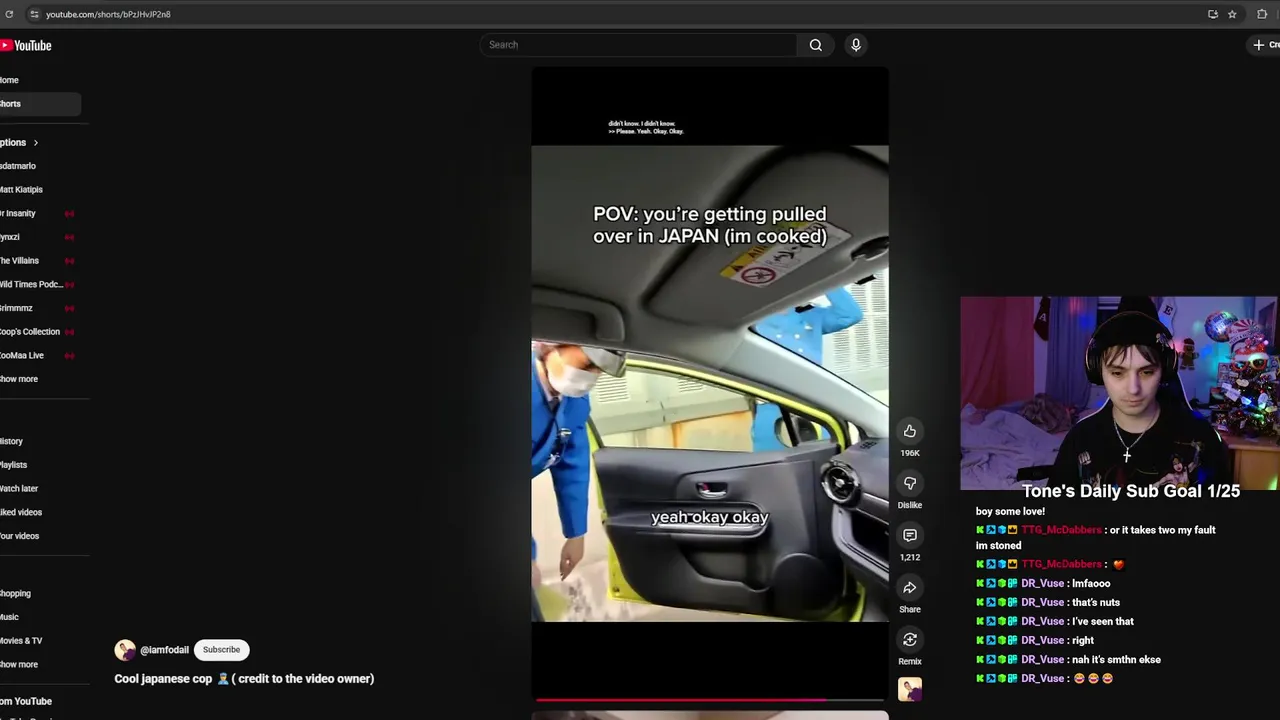Open Liked videos list
The width and height of the screenshot is (1280, 720).
(x=21, y=512)
